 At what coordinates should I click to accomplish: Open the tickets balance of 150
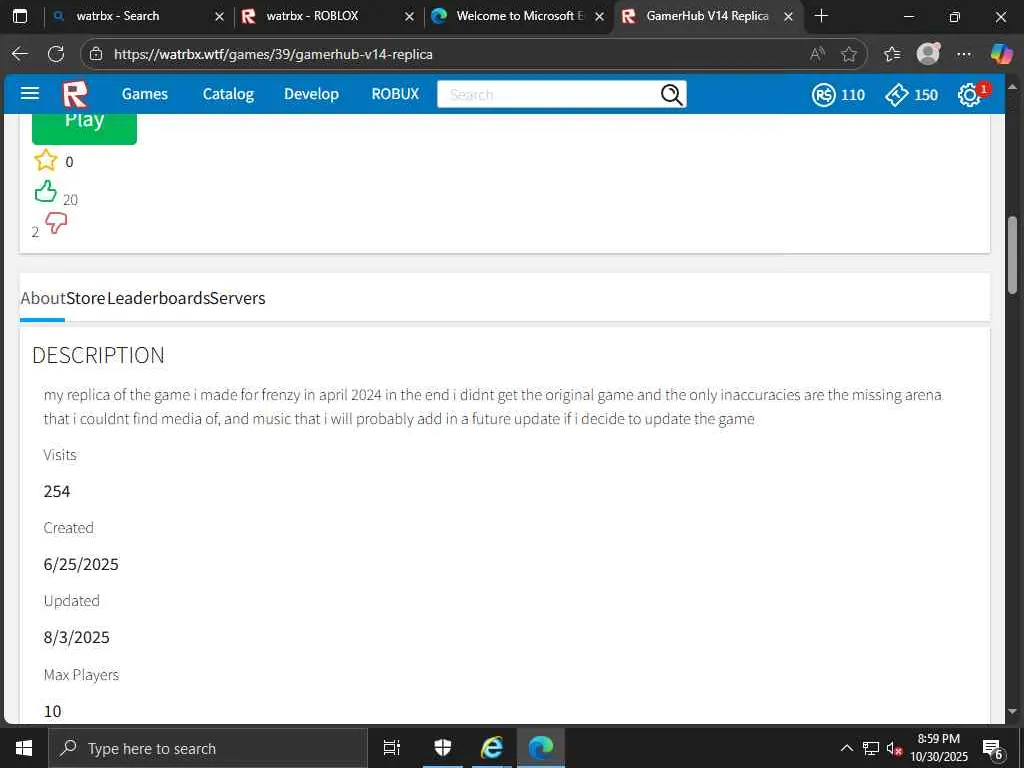912,95
